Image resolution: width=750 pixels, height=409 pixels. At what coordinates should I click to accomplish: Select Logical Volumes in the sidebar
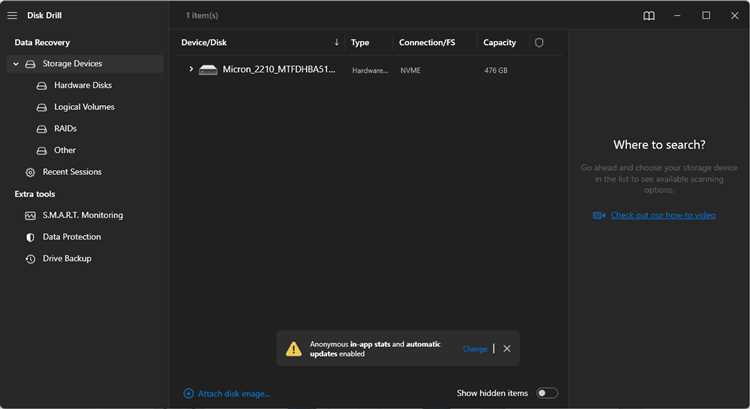[84, 107]
